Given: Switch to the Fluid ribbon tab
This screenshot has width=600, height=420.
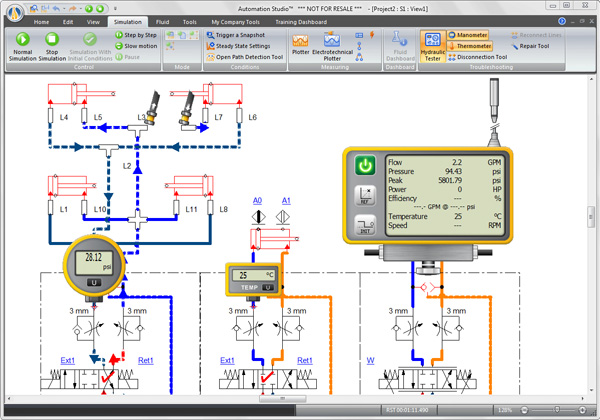Looking at the screenshot, I should point(162,22).
